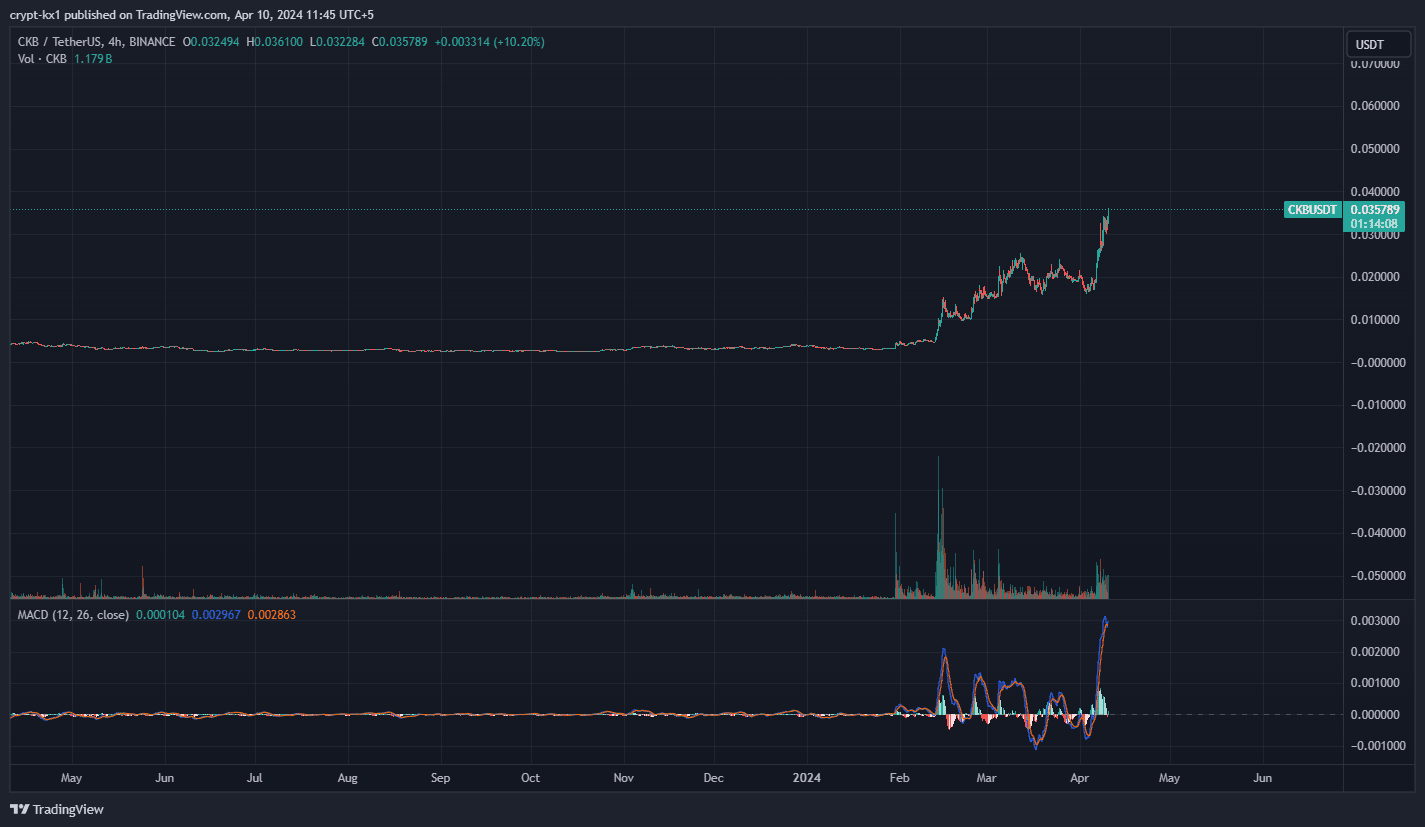Click the volume value 1.179 B

[x=93, y=59]
